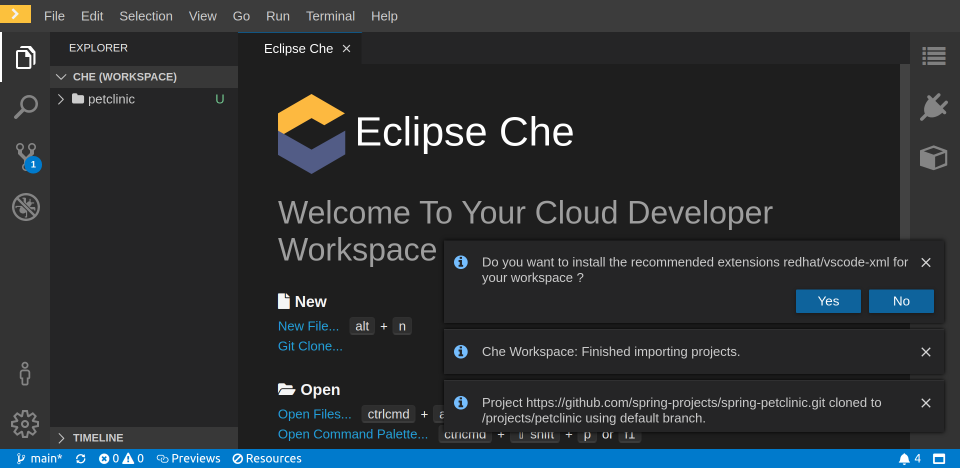Click the U git status on petclinic
Screen dimensions: 960x468
pyautogui.click(x=220, y=99)
